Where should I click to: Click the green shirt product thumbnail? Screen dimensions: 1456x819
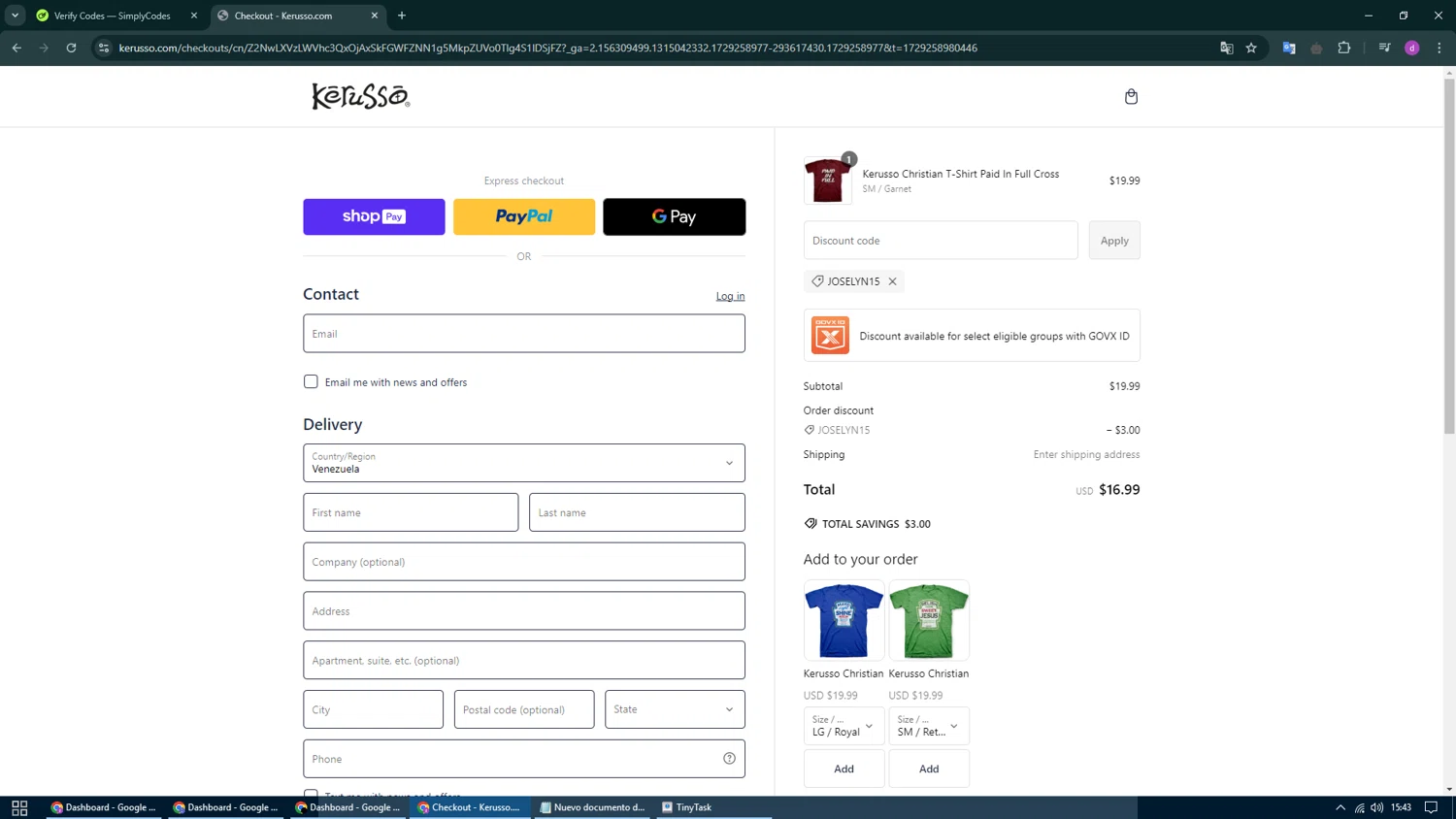(x=929, y=620)
